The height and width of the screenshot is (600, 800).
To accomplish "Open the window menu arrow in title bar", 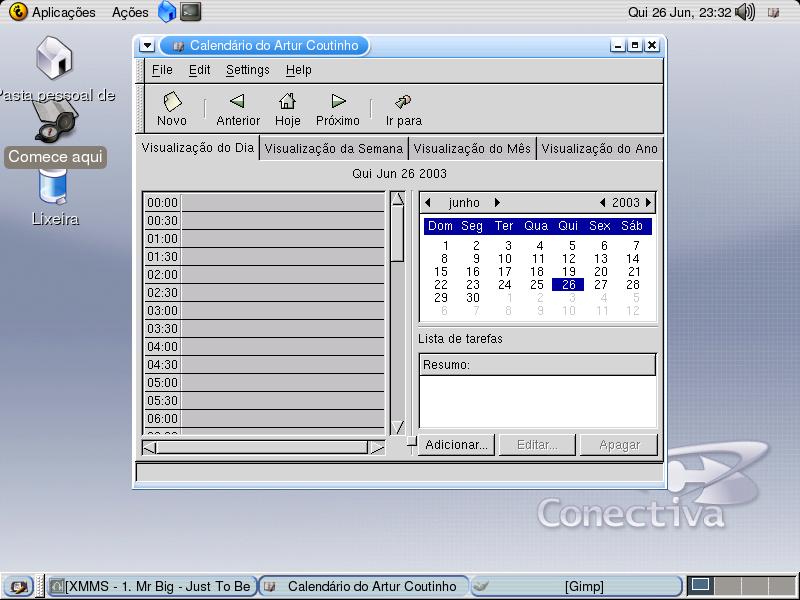I will 147,46.
